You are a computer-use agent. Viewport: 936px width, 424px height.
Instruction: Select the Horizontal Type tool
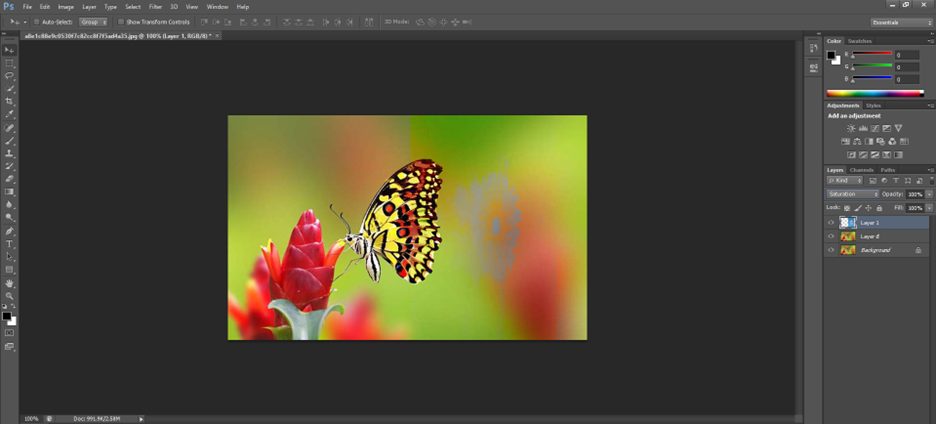[10, 244]
